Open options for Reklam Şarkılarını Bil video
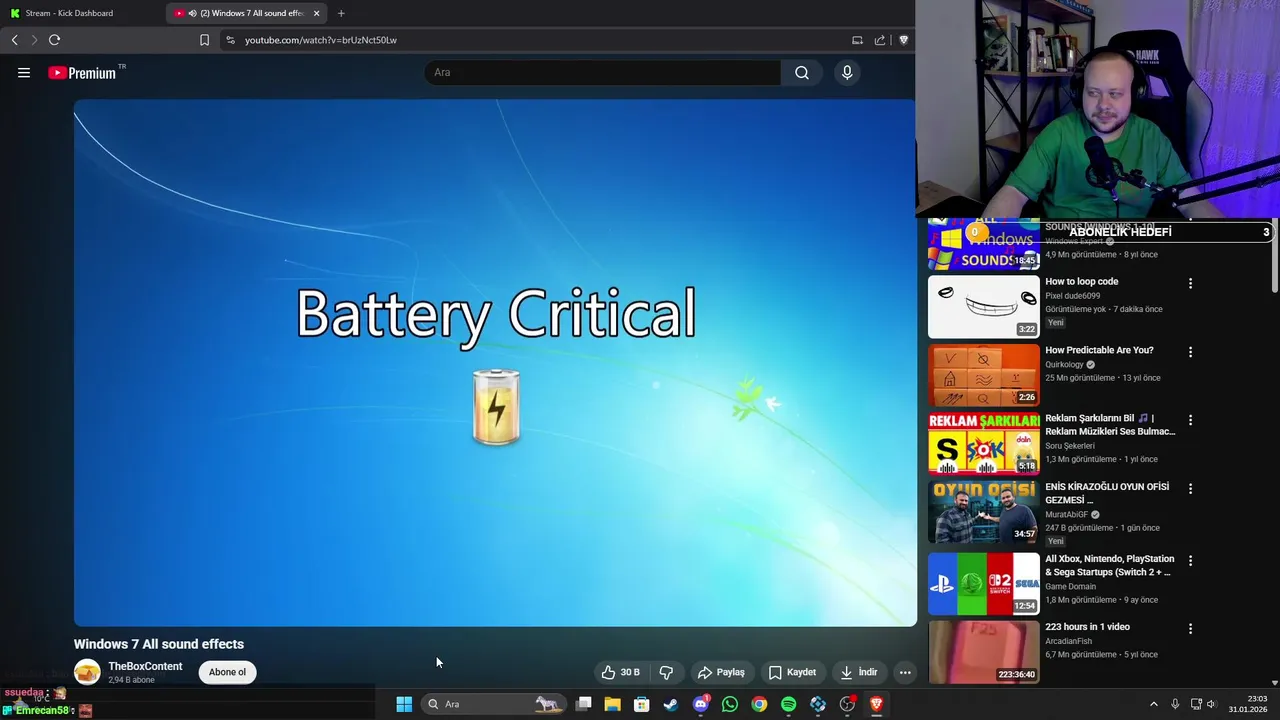Viewport: 1280px width, 720px height. [1190, 420]
